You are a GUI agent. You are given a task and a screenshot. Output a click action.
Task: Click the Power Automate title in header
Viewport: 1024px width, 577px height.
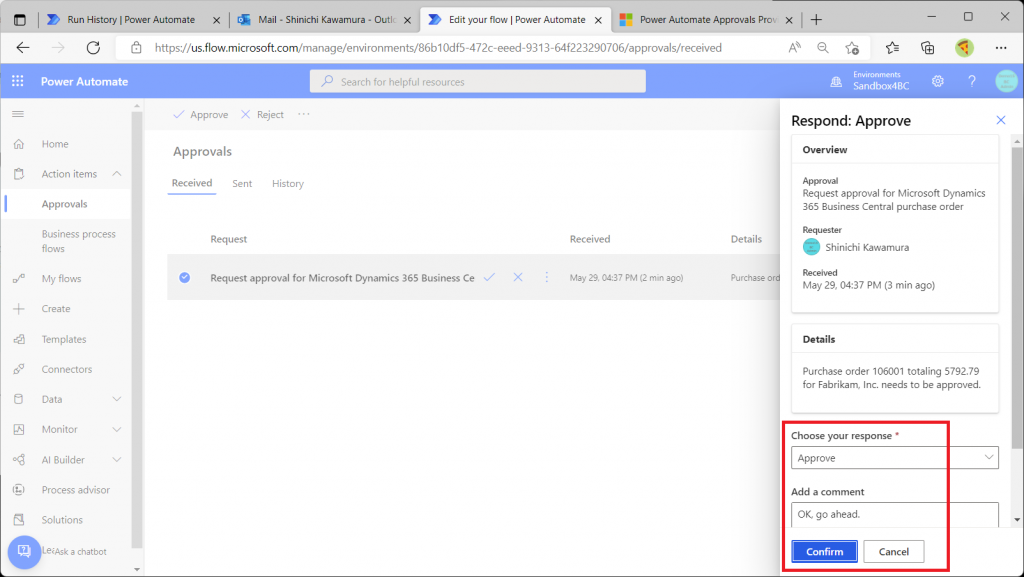pyautogui.click(x=84, y=82)
